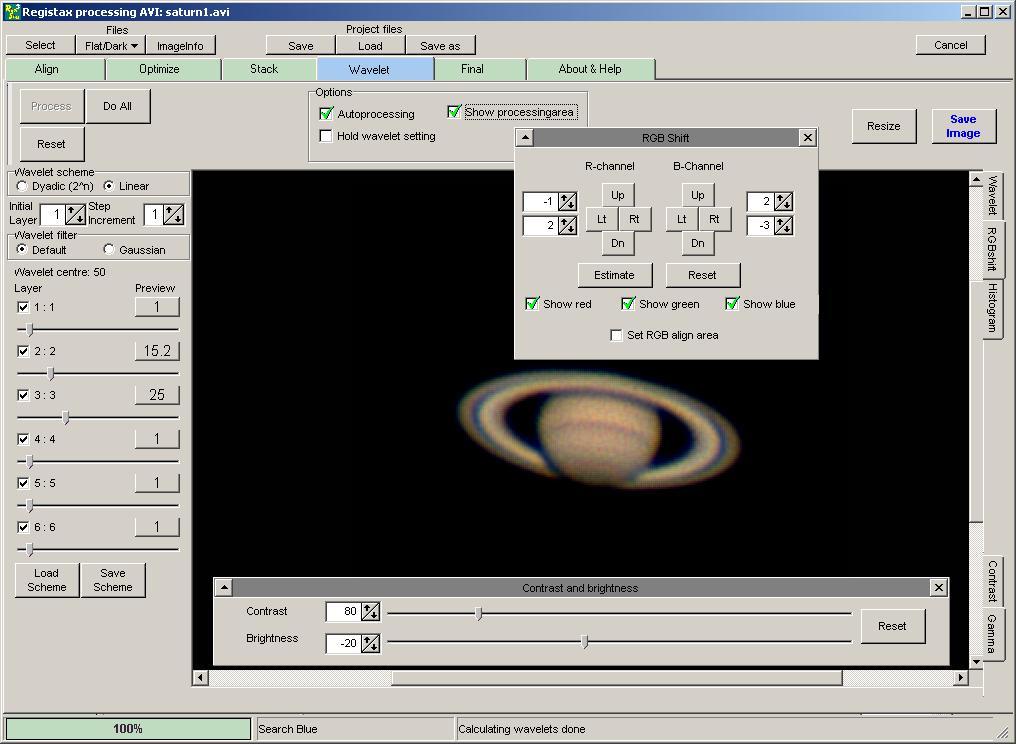
Task: Check Set RGB align area
Action: click(x=616, y=335)
